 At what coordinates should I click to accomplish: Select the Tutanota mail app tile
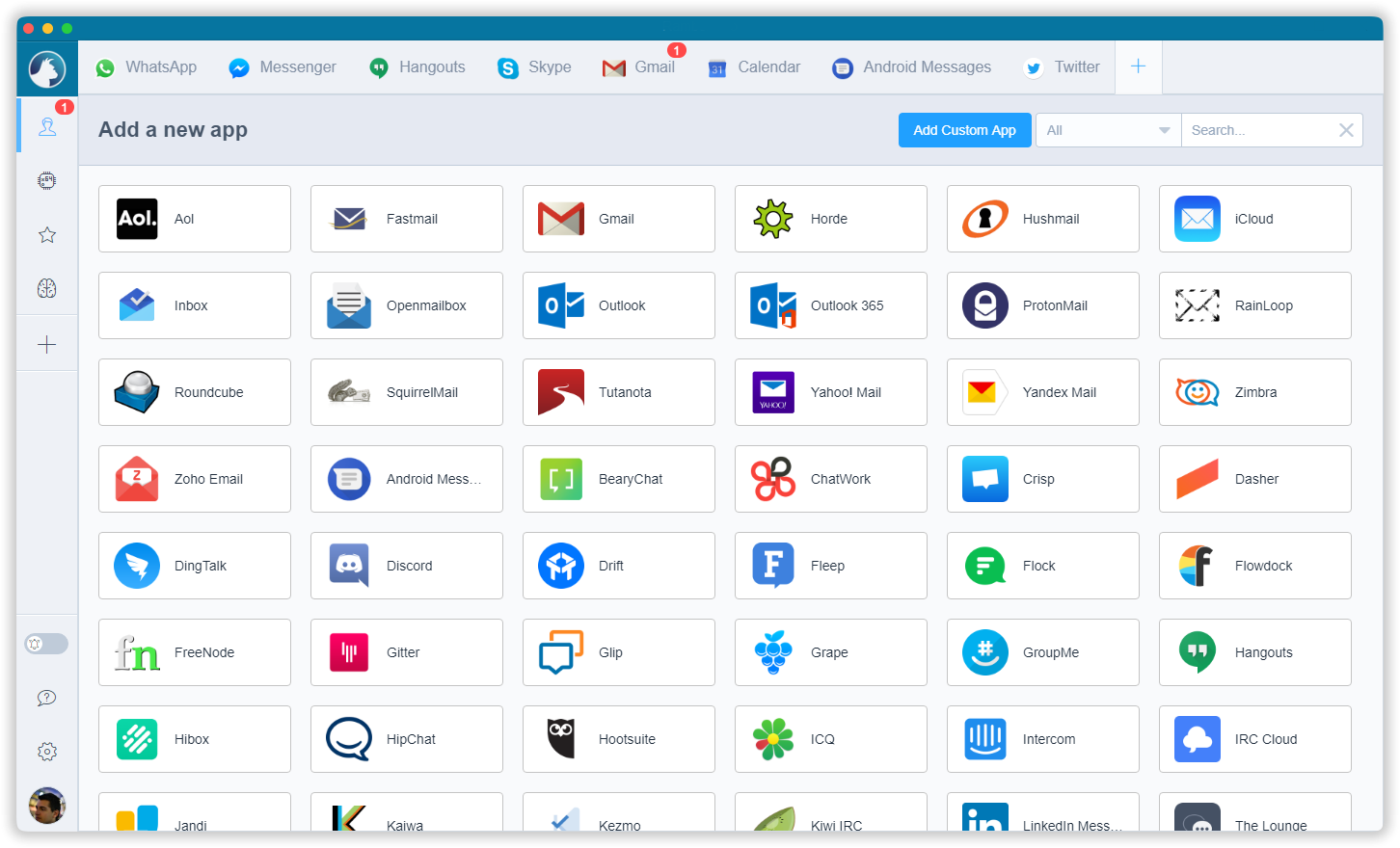[x=618, y=392]
